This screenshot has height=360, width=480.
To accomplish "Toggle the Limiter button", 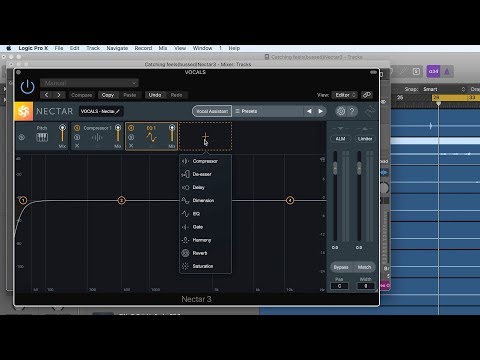I will pyautogui.click(x=365, y=139).
